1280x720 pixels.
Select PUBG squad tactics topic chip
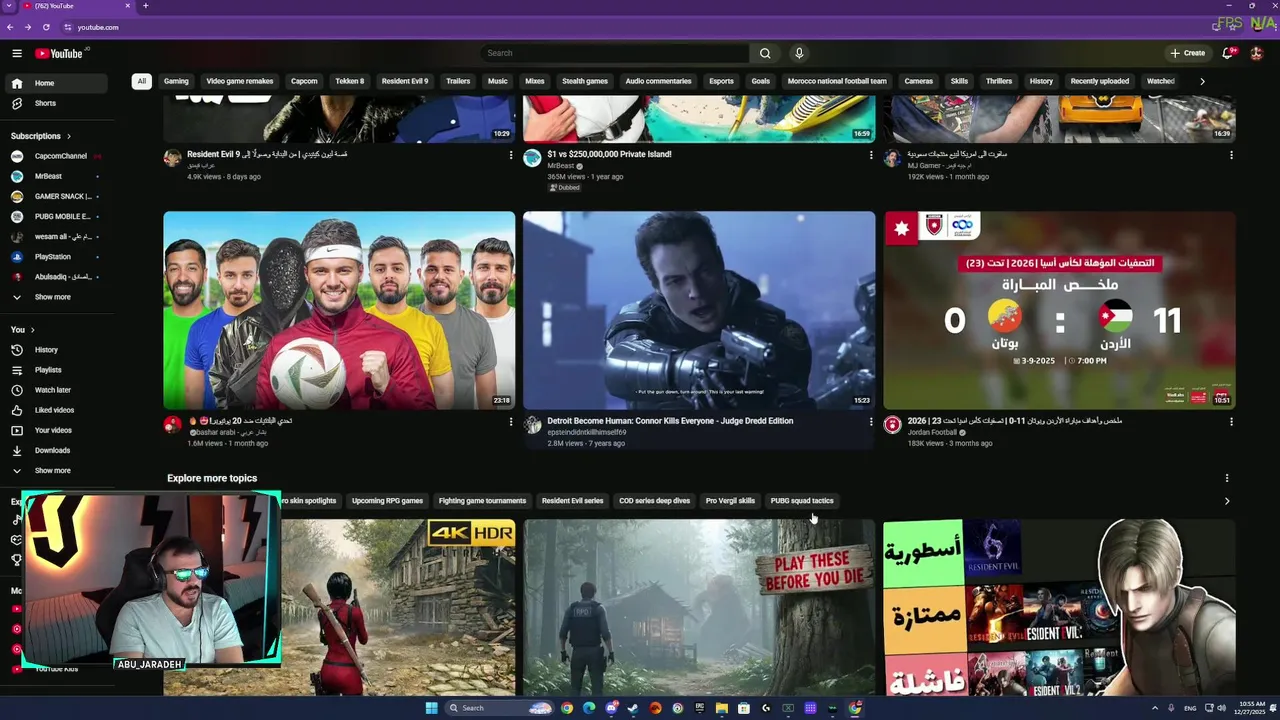[802, 501]
